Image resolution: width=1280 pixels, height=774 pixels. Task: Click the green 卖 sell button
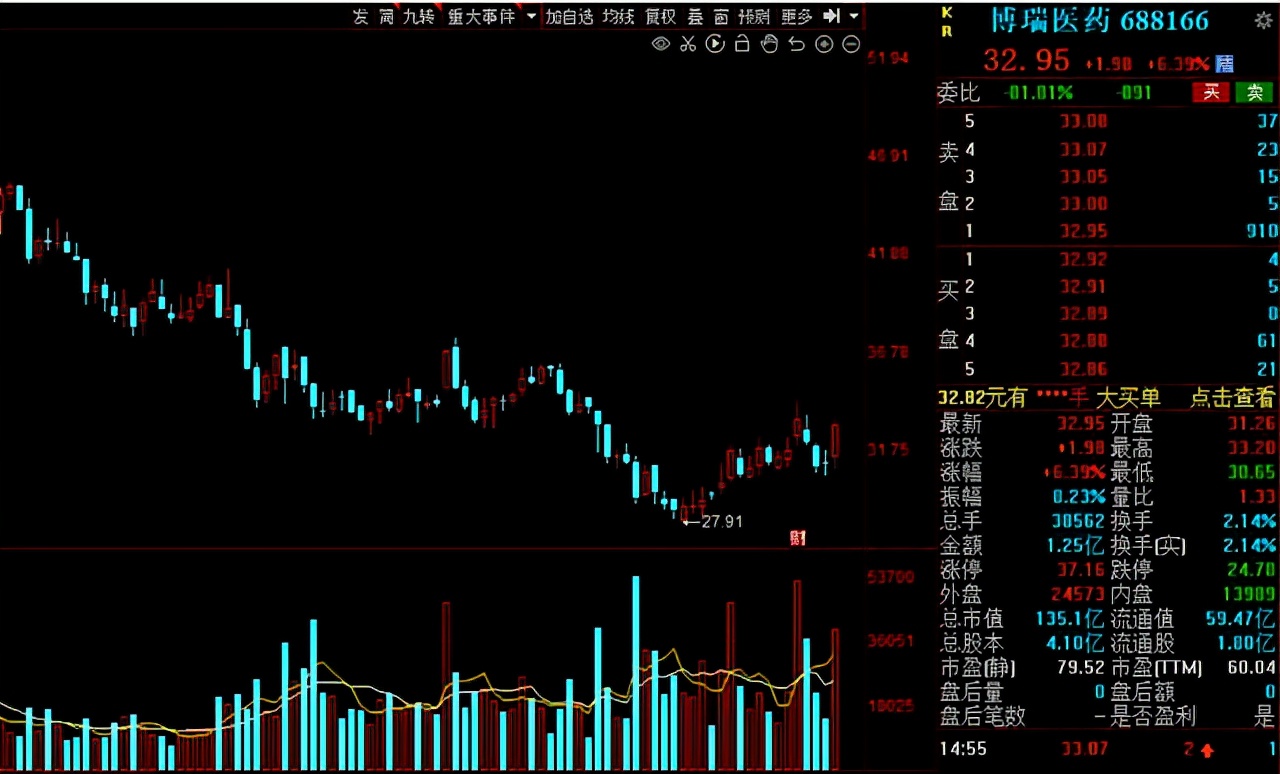click(x=1254, y=93)
